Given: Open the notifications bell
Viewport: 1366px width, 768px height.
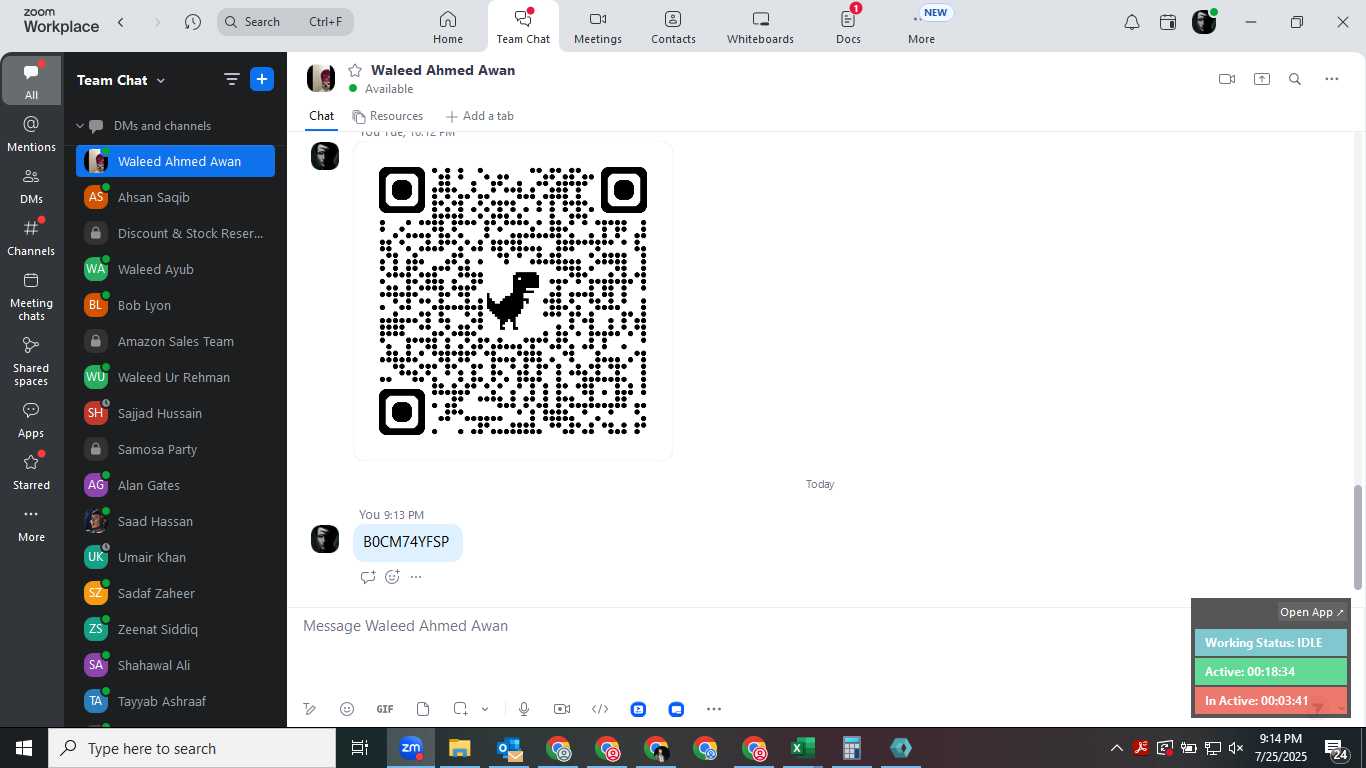Looking at the screenshot, I should coord(1132,22).
